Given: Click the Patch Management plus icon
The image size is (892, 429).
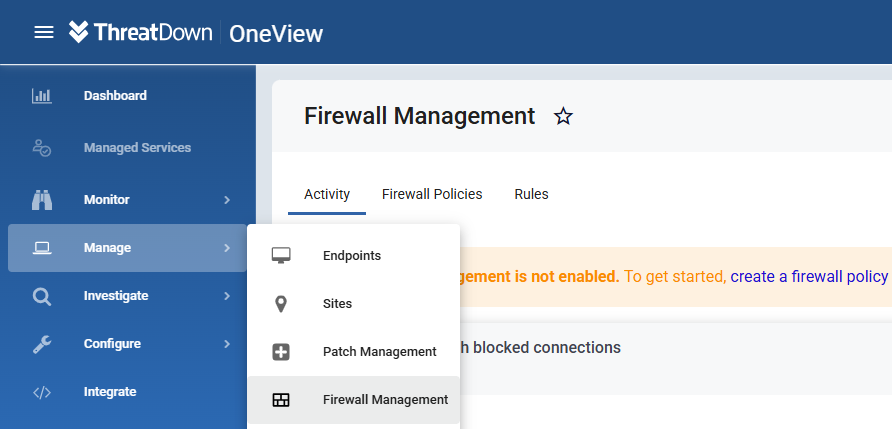Looking at the screenshot, I should (281, 352).
